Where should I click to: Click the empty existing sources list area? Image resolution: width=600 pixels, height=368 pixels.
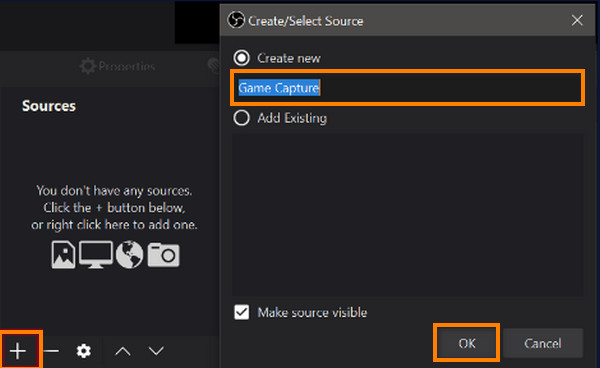tap(408, 215)
